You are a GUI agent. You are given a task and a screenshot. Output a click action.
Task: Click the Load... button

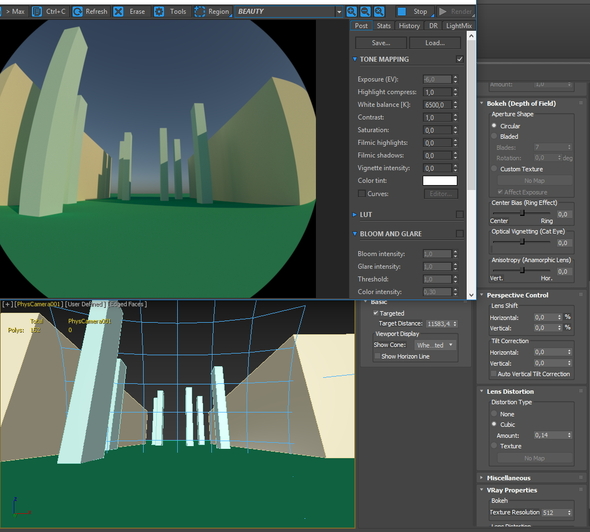click(x=435, y=43)
